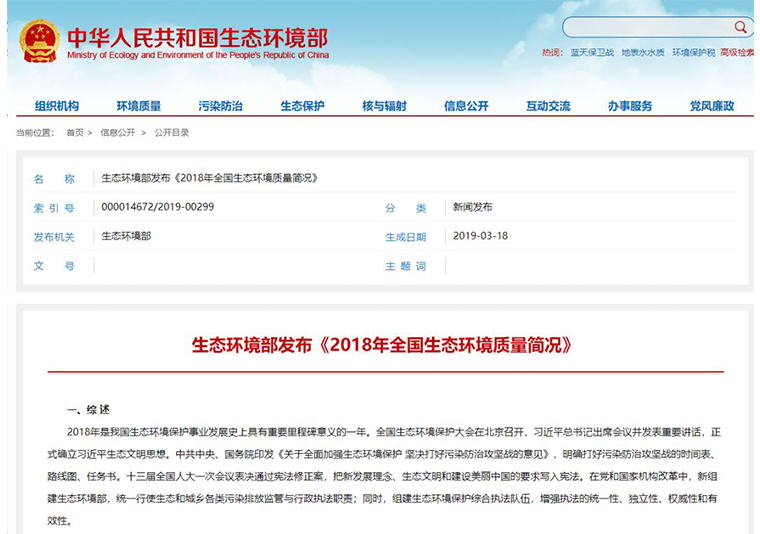Click the red article headline
Screen dimensions: 760x534
[382, 345]
